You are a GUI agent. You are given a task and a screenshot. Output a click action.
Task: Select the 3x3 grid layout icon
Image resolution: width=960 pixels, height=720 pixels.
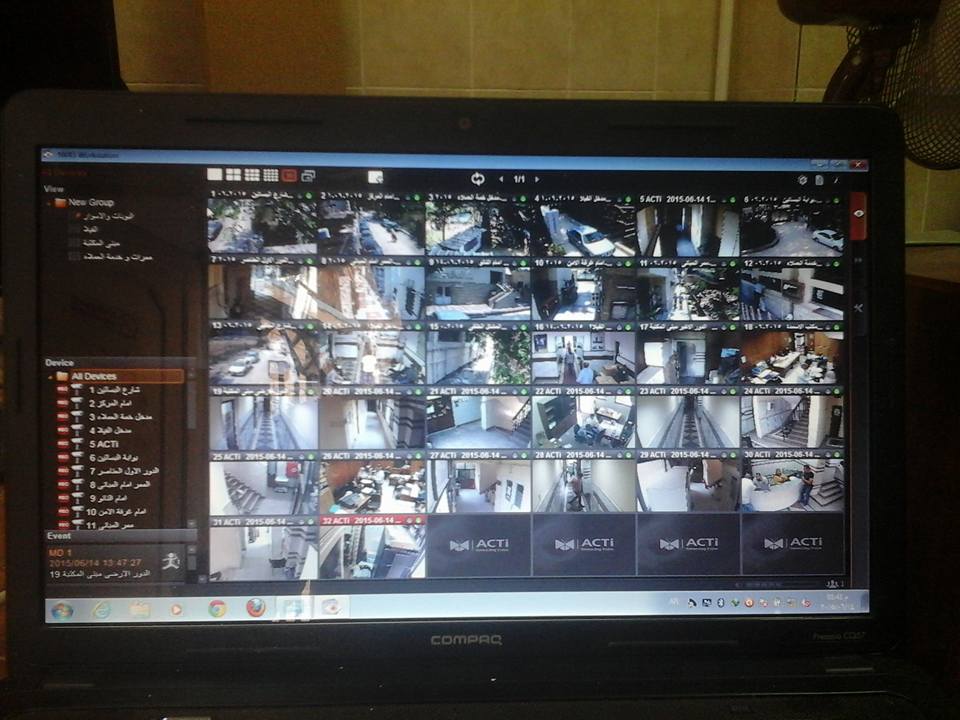click(x=251, y=175)
